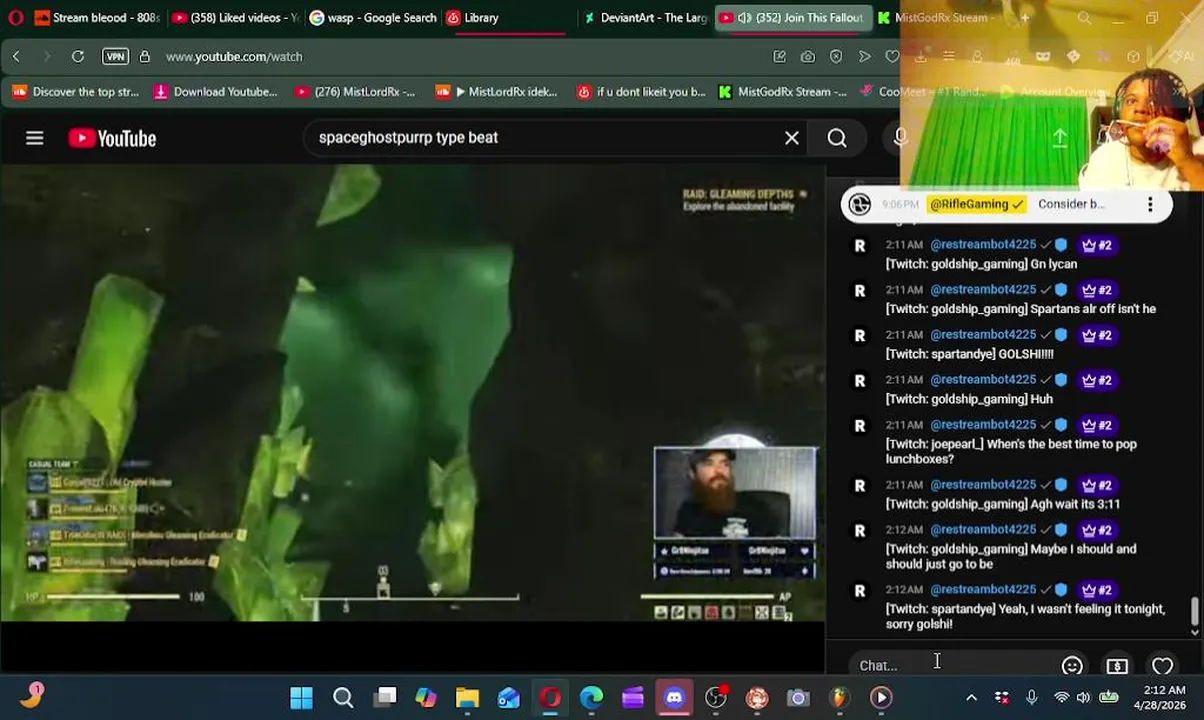Send a heart reaction in chat
Screen dimensions: 1204x720
pyautogui.click(x=1162, y=666)
